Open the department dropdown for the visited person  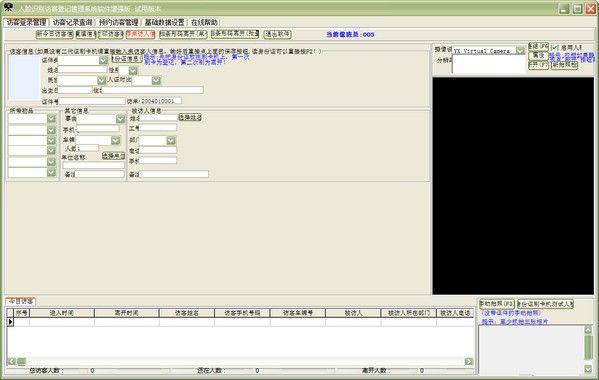pos(171,141)
